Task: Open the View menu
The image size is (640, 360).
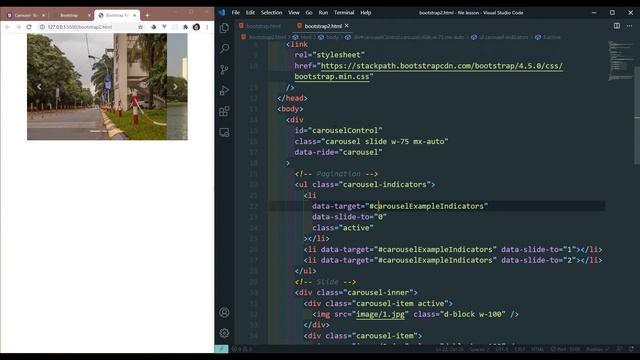Action: [x=293, y=13]
